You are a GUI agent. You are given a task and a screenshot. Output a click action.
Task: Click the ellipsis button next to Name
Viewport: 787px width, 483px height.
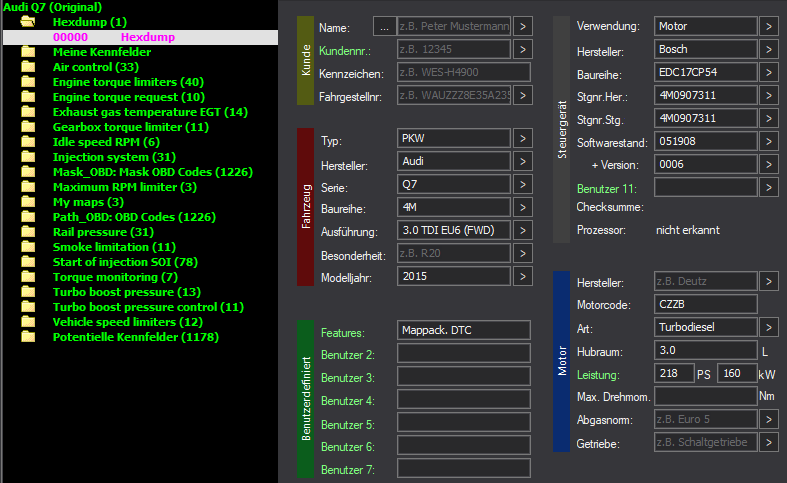point(383,25)
